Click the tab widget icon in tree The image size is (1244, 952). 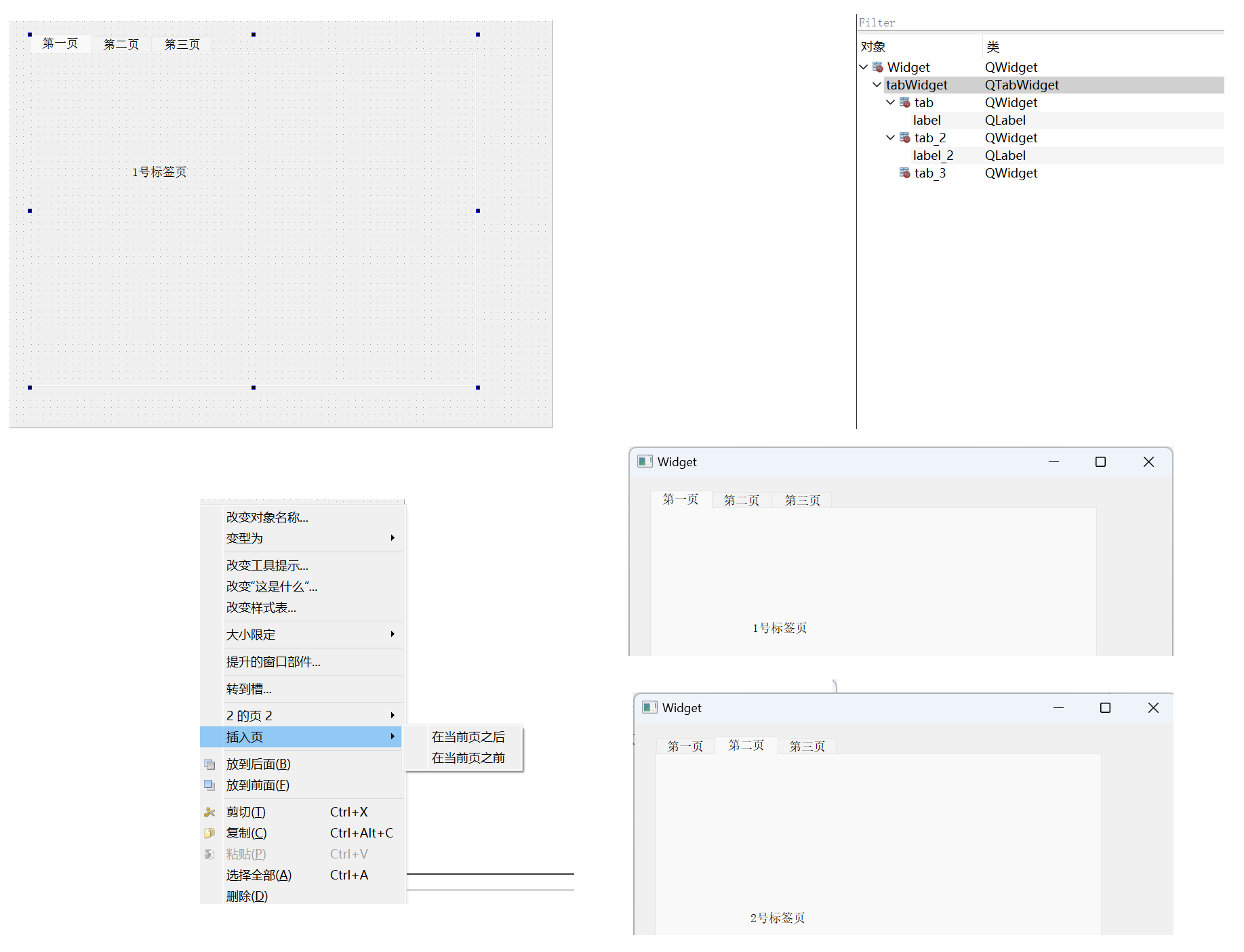tap(905, 102)
